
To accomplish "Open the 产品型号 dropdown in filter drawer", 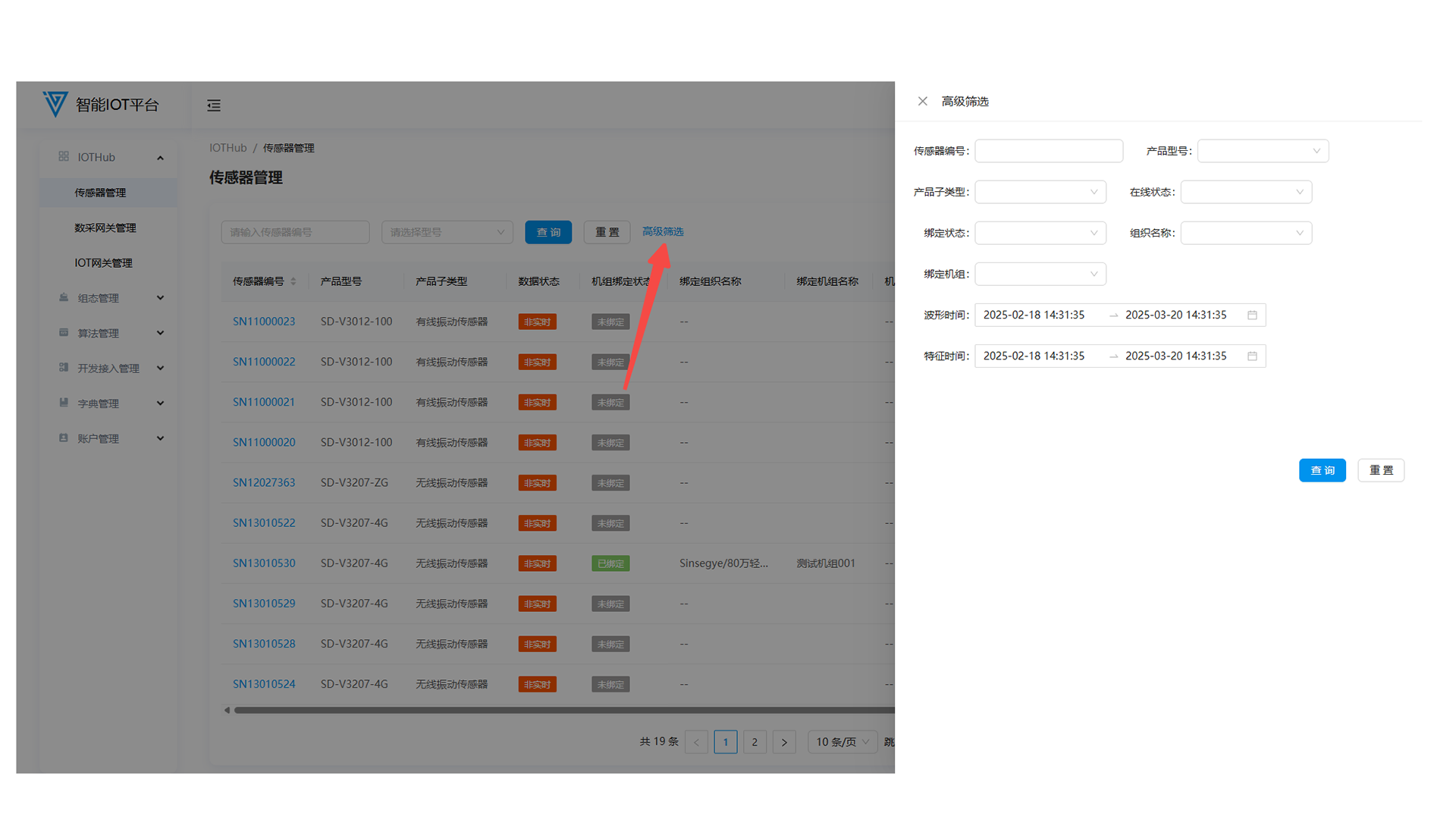I will pos(1263,151).
